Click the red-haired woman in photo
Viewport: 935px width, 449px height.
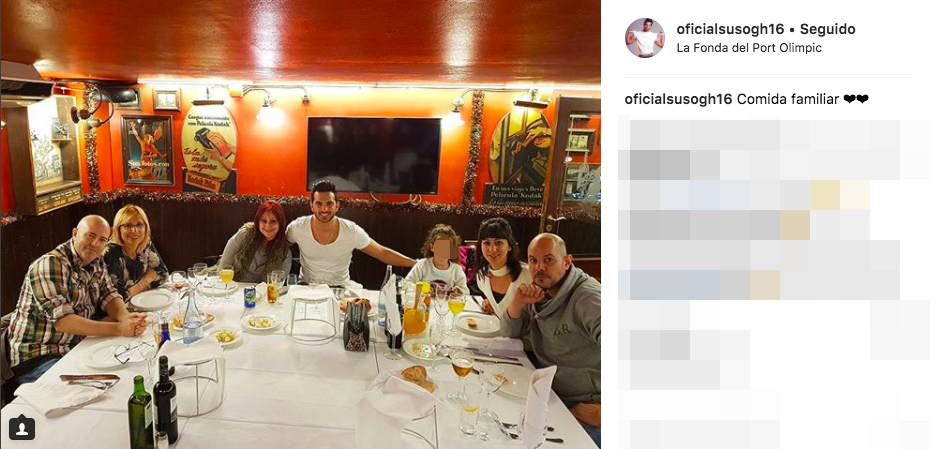tap(258, 243)
